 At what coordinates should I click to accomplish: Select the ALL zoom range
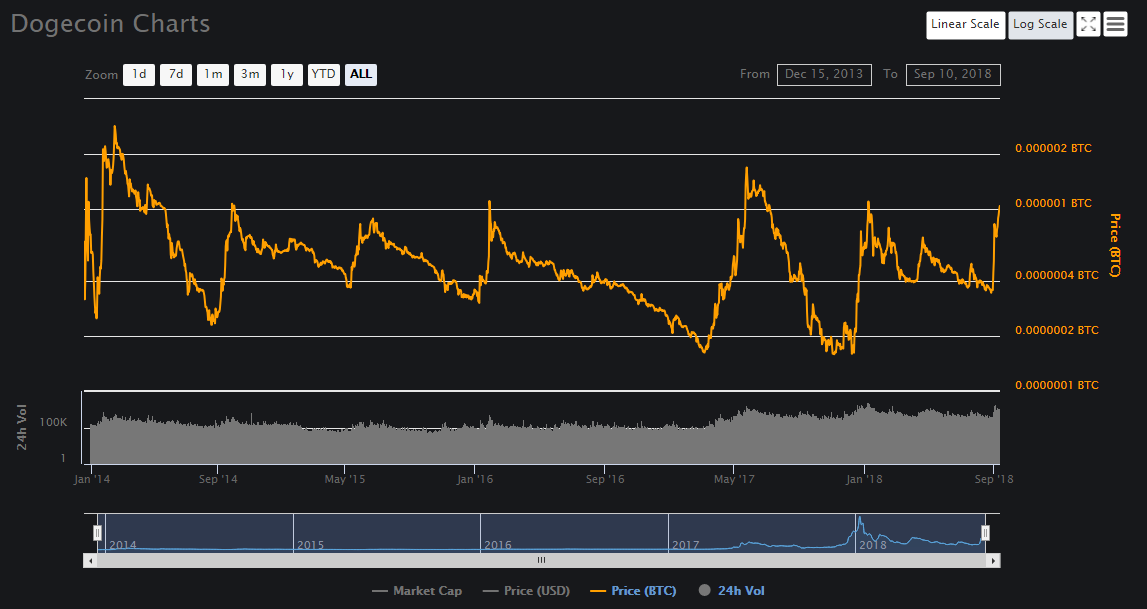(361, 75)
